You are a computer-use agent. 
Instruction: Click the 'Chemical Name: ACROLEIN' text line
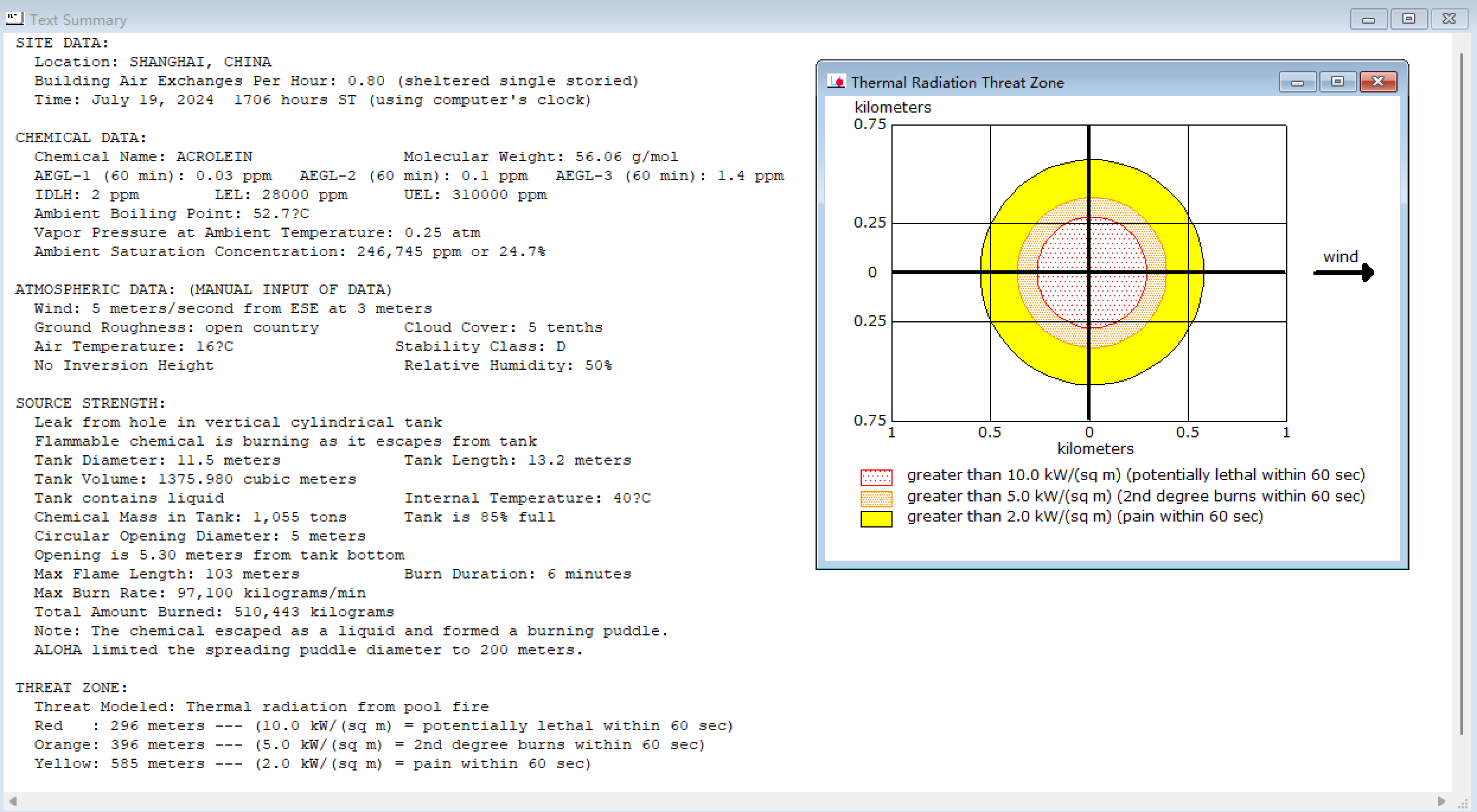click(x=143, y=156)
